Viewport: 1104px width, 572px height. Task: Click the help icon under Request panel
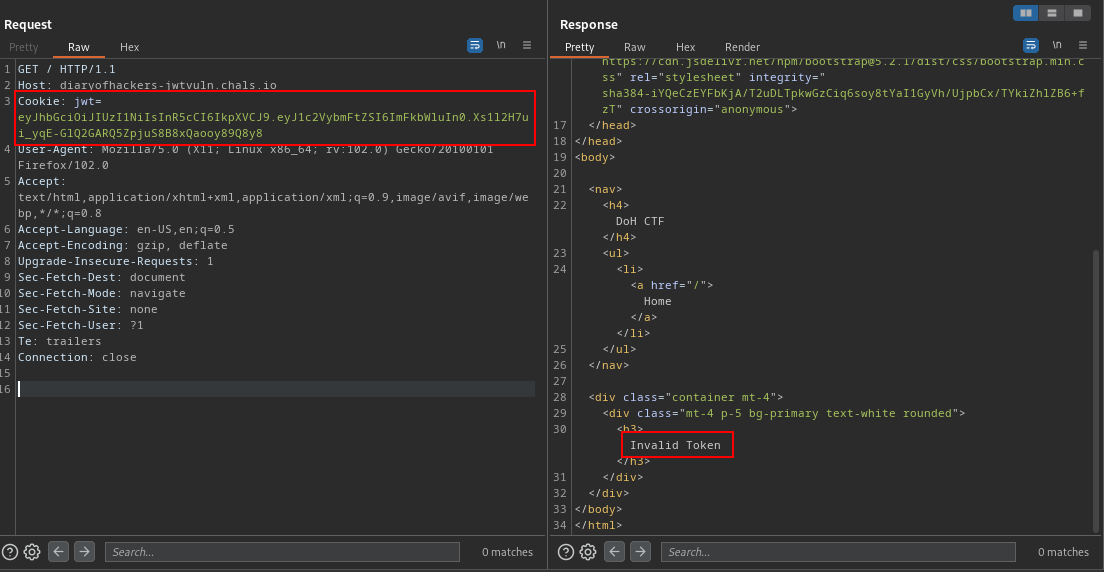click(11, 552)
